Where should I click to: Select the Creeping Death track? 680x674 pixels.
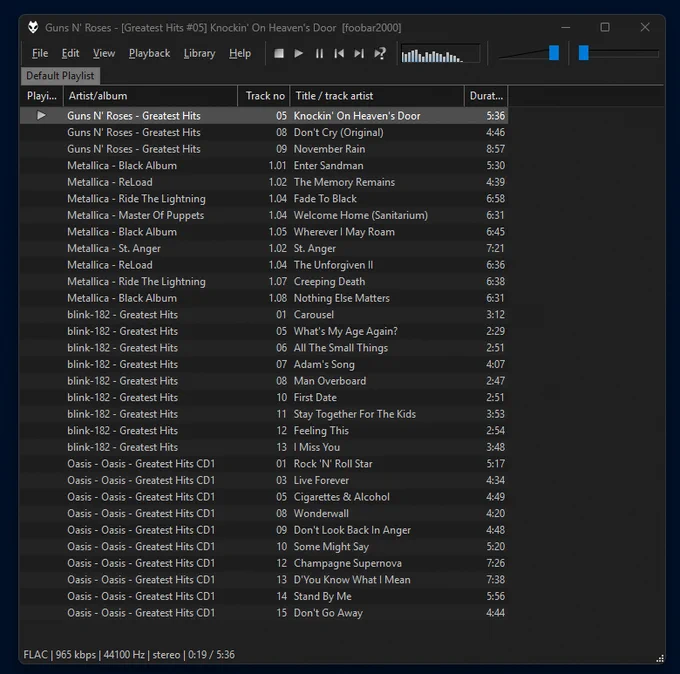[x=264, y=281]
